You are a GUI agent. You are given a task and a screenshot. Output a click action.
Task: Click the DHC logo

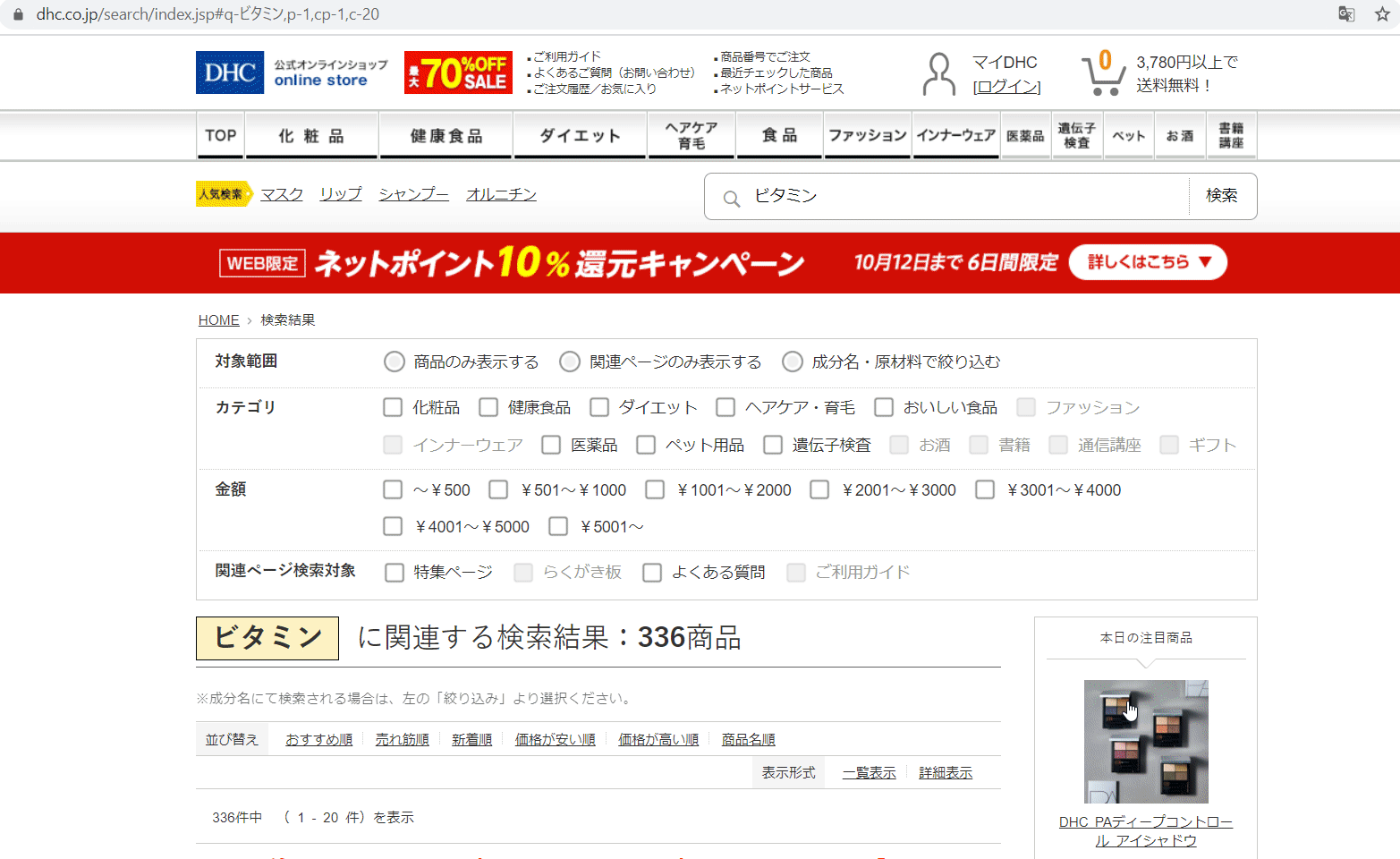230,72
